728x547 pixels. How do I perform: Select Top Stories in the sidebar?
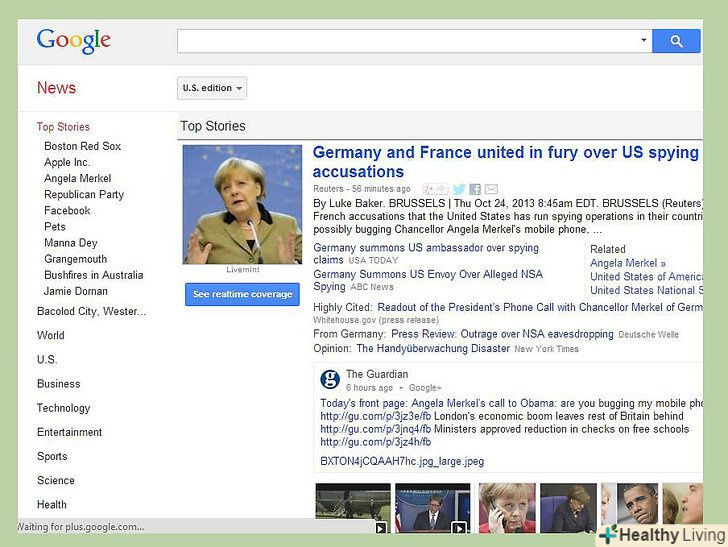point(63,127)
